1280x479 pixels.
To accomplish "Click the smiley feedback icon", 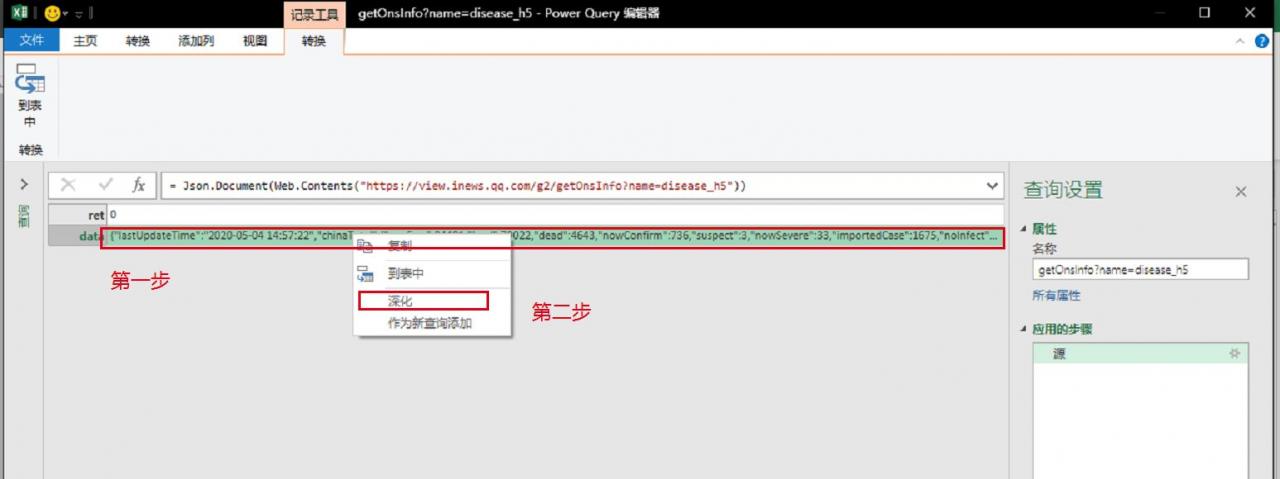I will (52, 13).
